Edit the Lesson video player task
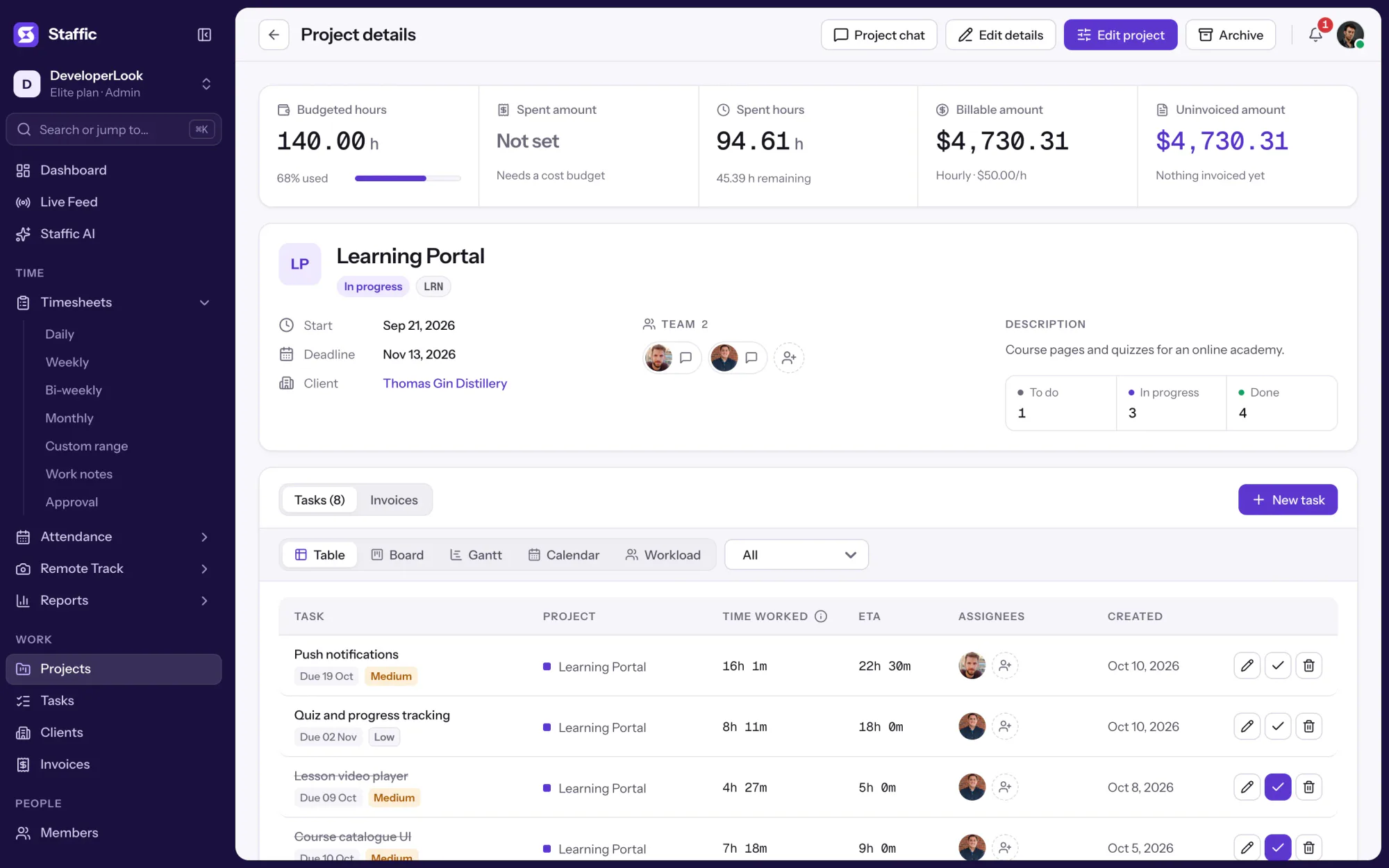This screenshot has width=1389, height=868. [1247, 787]
